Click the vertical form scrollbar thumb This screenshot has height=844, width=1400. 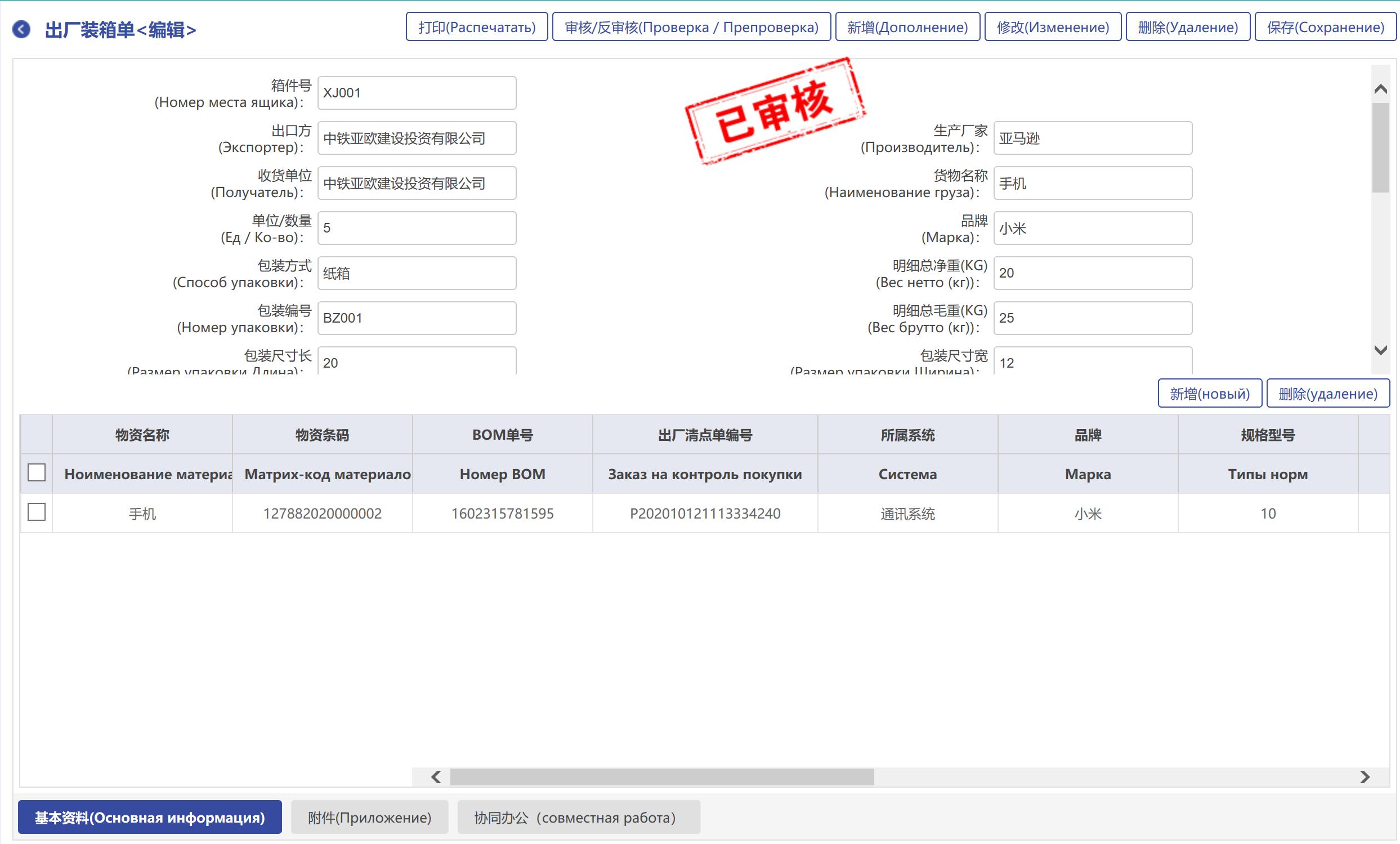tap(1380, 148)
